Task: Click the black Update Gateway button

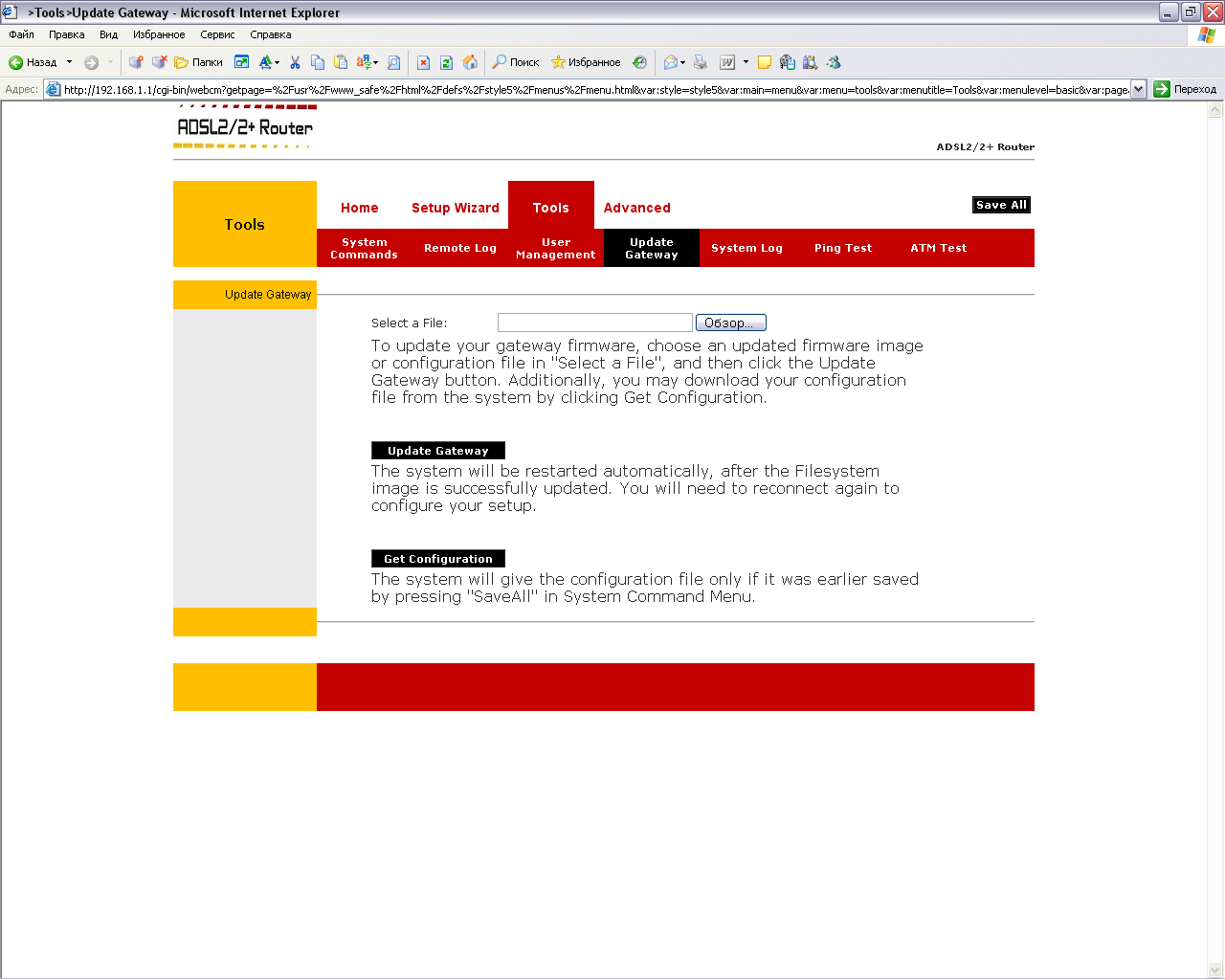Action: (x=438, y=451)
